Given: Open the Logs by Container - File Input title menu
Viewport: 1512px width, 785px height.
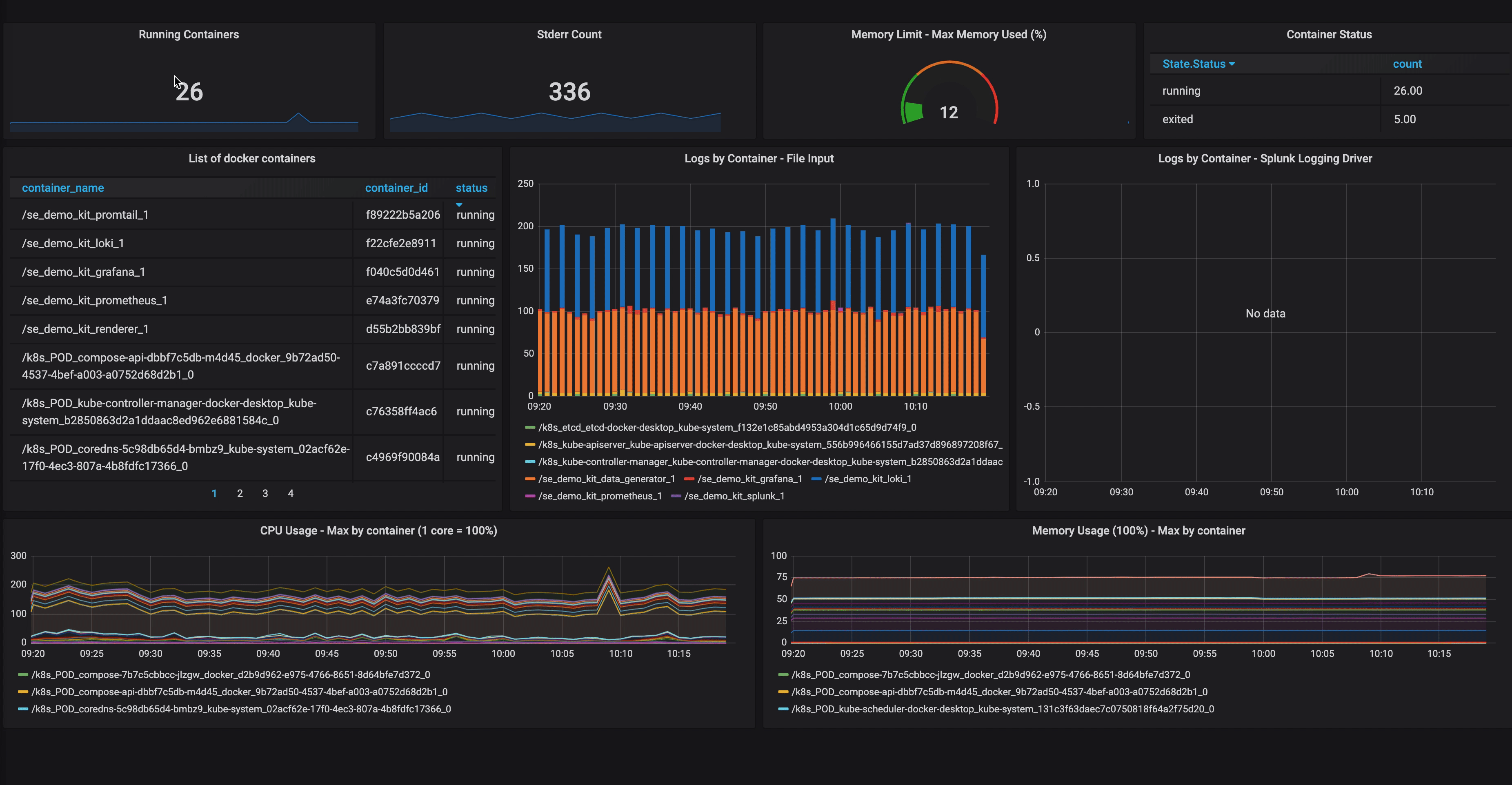Looking at the screenshot, I should point(758,158).
